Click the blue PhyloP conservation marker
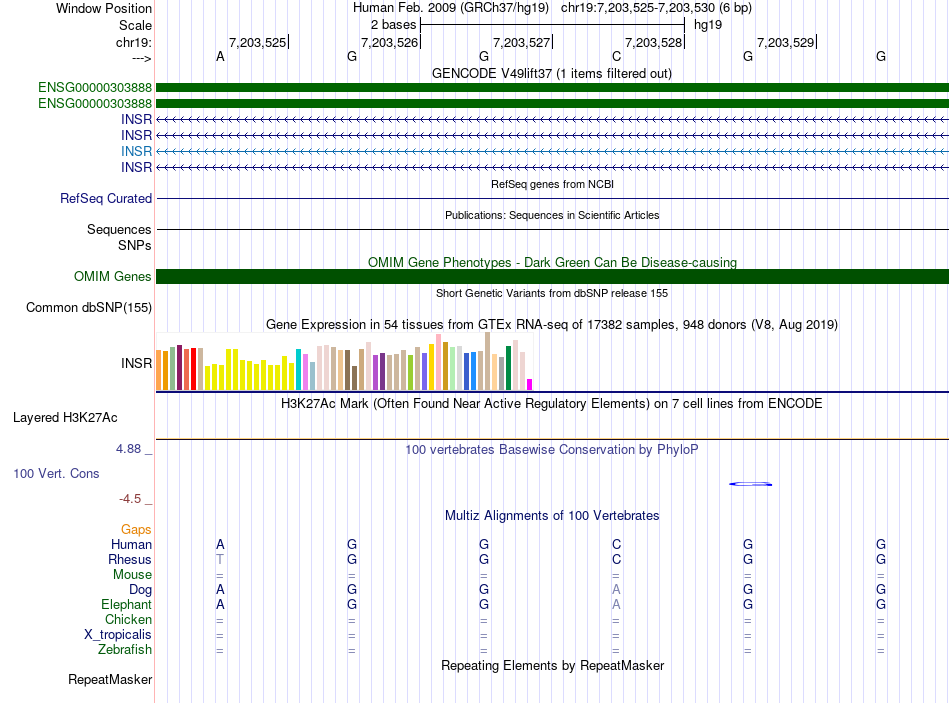 751,484
